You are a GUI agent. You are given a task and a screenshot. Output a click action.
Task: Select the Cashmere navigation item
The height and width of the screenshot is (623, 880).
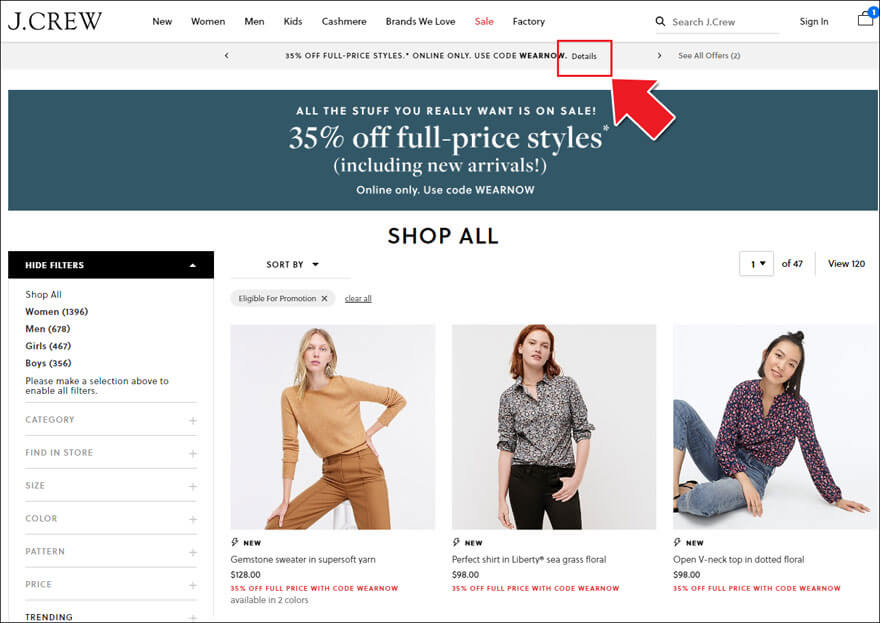(344, 21)
